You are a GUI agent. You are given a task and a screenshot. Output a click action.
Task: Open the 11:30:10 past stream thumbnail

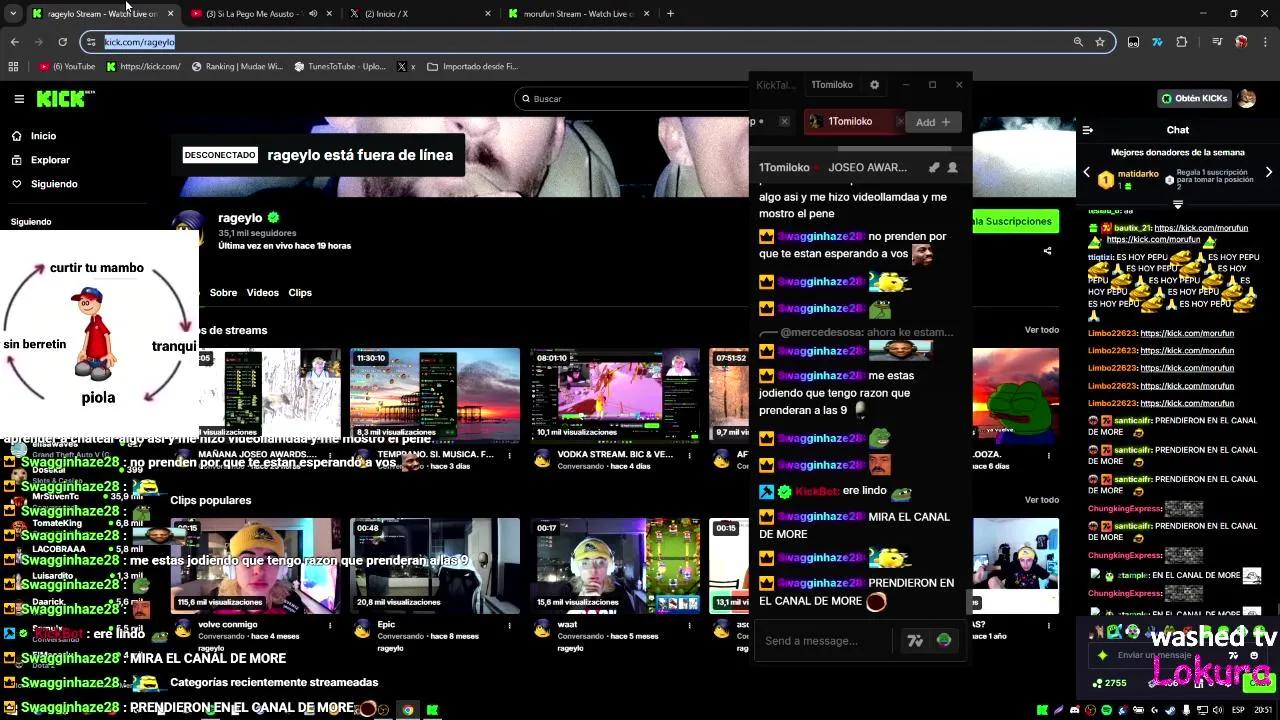pos(435,394)
